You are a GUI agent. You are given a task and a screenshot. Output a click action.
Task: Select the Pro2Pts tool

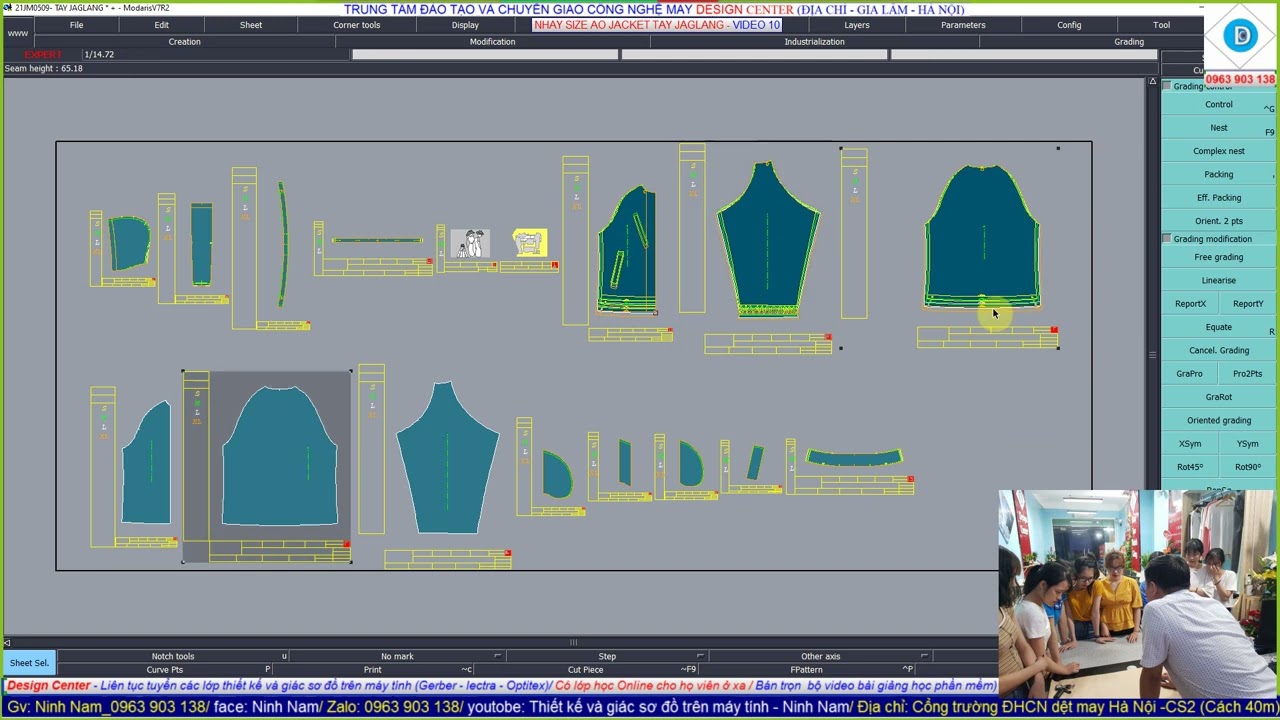pyautogui.click(x=1247, y=374)
